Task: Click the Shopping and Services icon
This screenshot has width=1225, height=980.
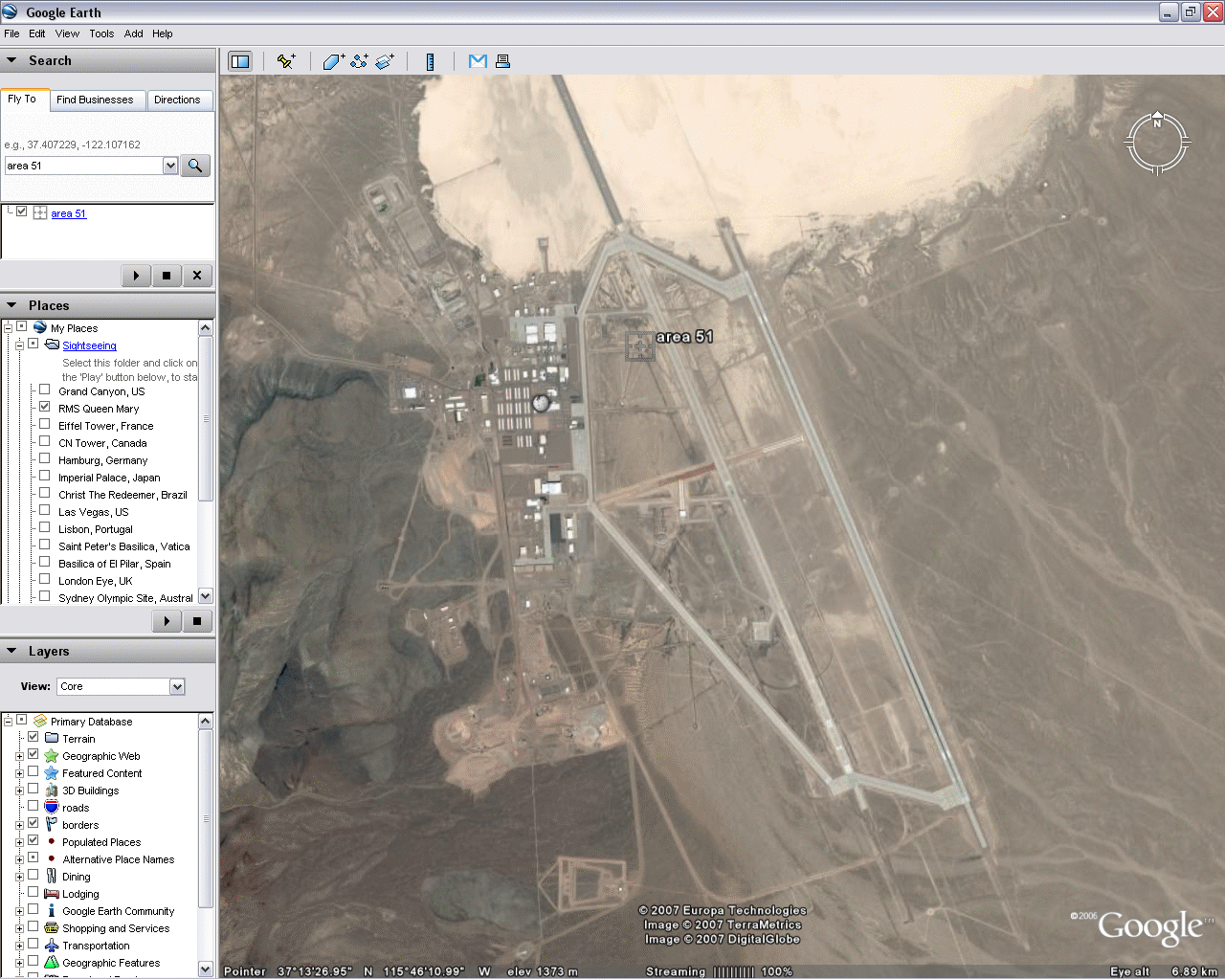Action: 52,928
